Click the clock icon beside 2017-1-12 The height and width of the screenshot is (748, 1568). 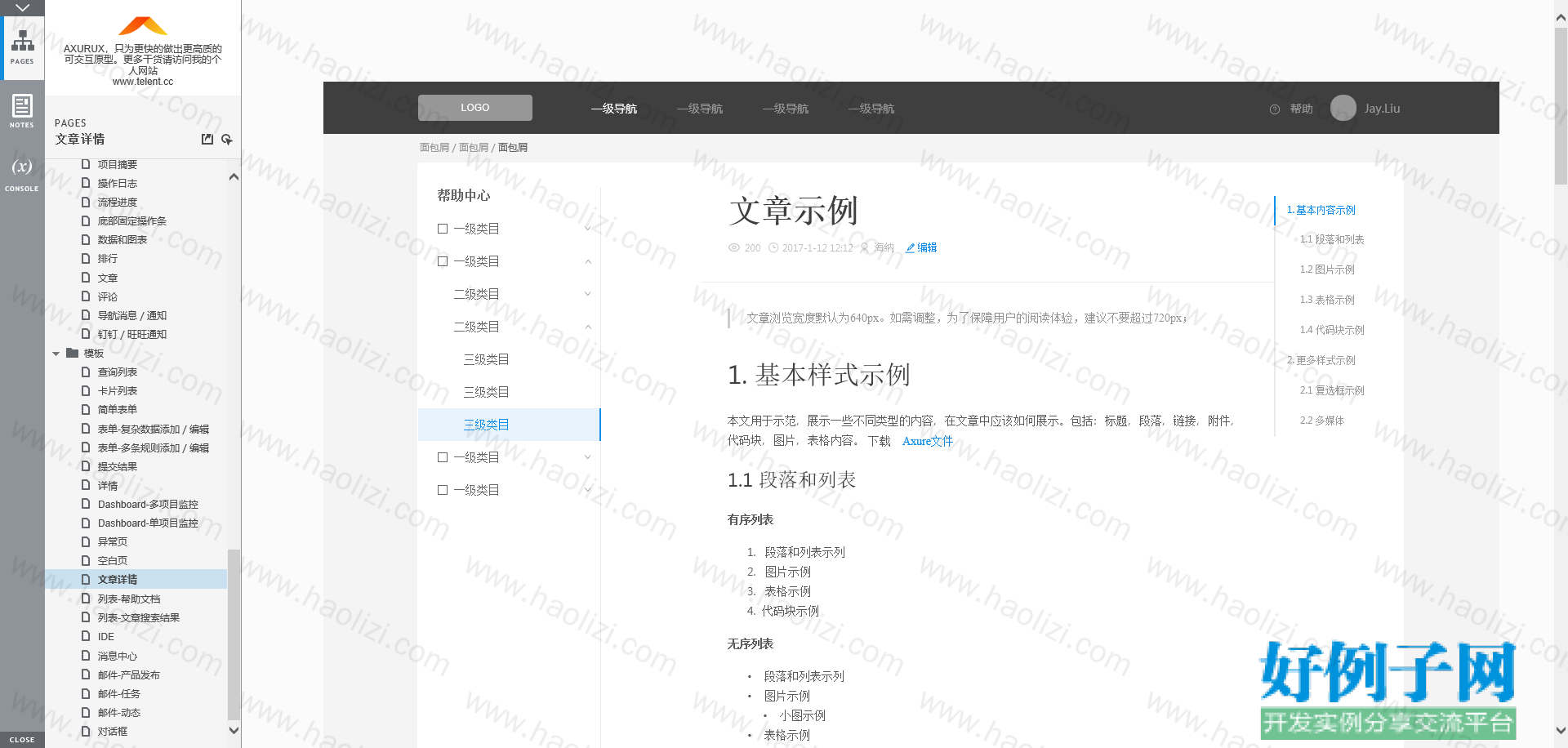pyautogui.click(x=773, y=248)
